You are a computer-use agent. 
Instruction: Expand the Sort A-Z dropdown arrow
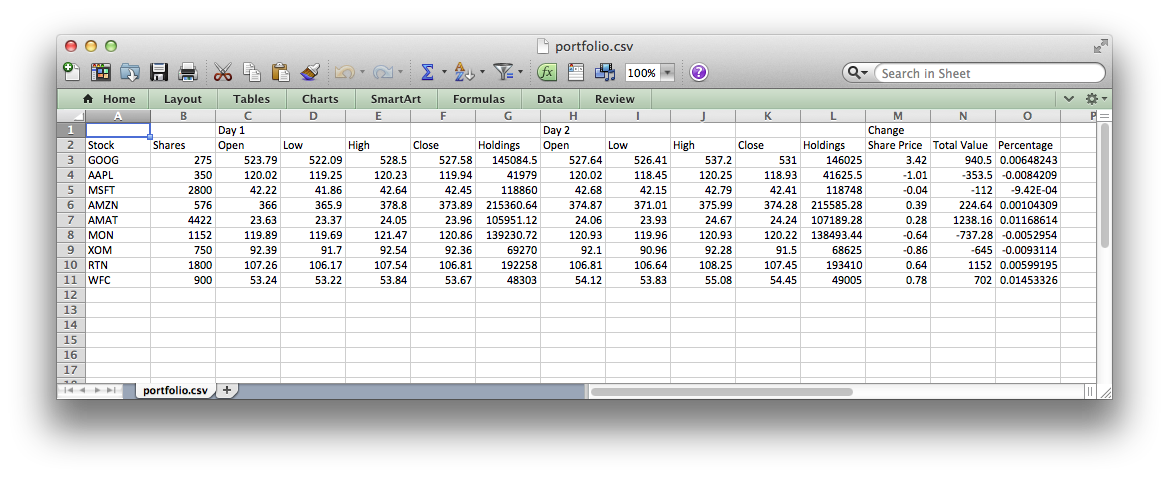(483, 73)
